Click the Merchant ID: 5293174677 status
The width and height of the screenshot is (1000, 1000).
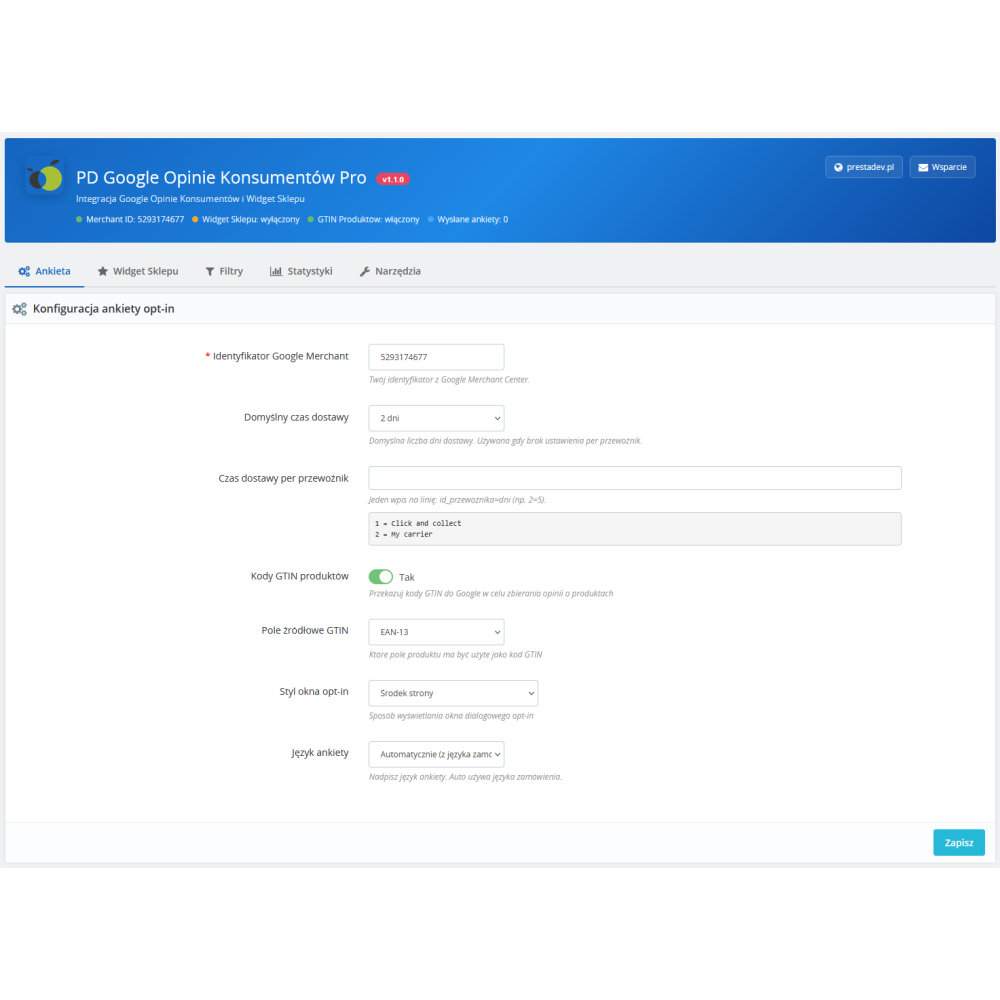[130, 219]
